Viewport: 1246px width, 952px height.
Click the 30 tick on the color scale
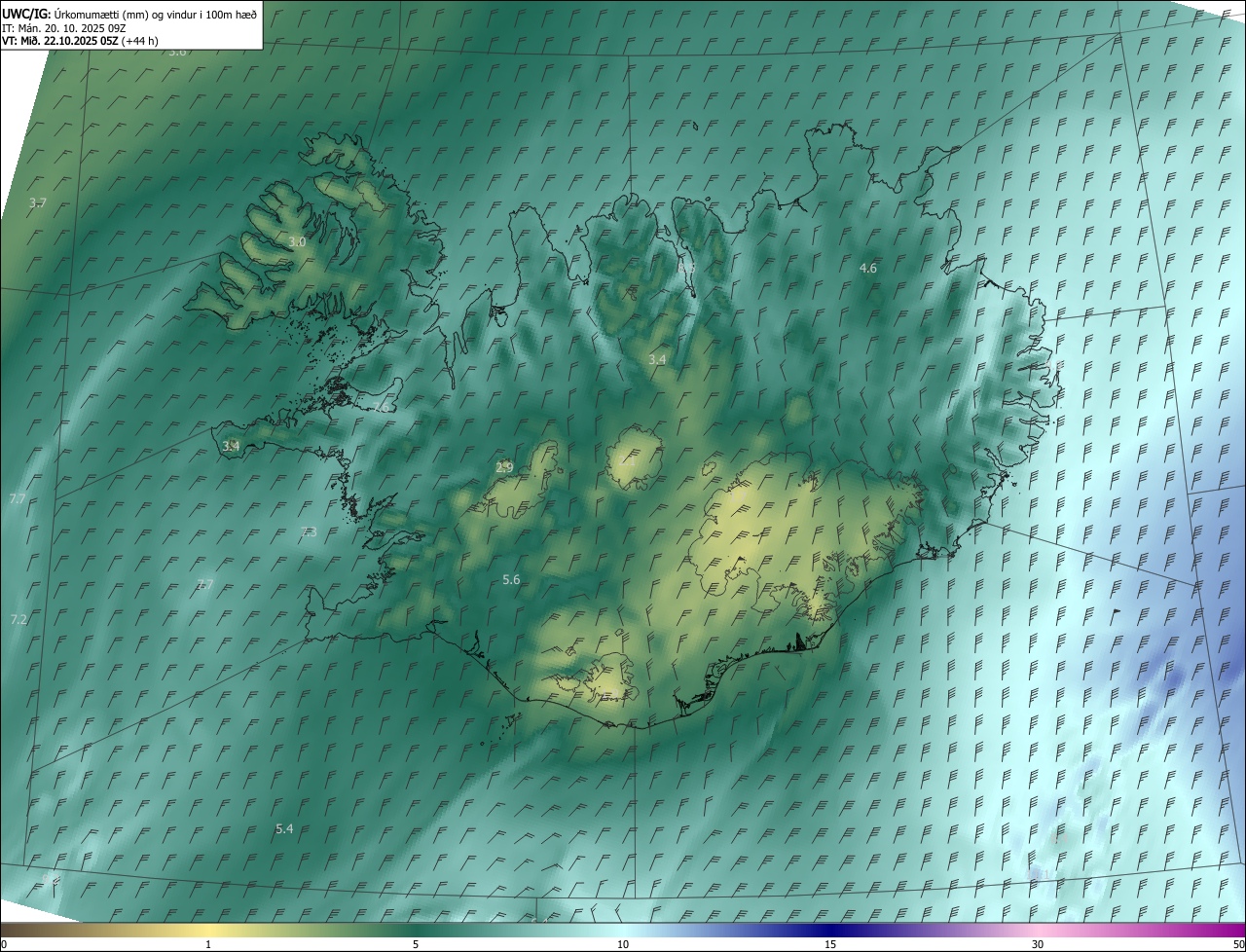click(1038, 944)
